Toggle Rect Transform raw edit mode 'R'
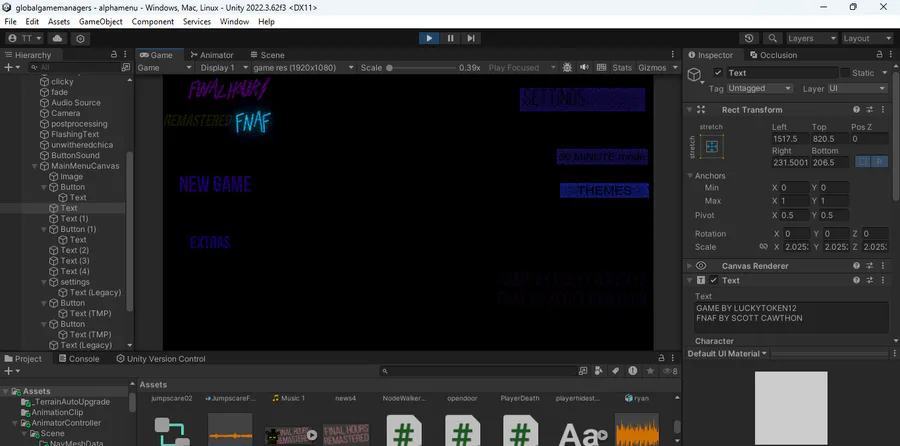 pyautogui.click(x=879, y=162)
